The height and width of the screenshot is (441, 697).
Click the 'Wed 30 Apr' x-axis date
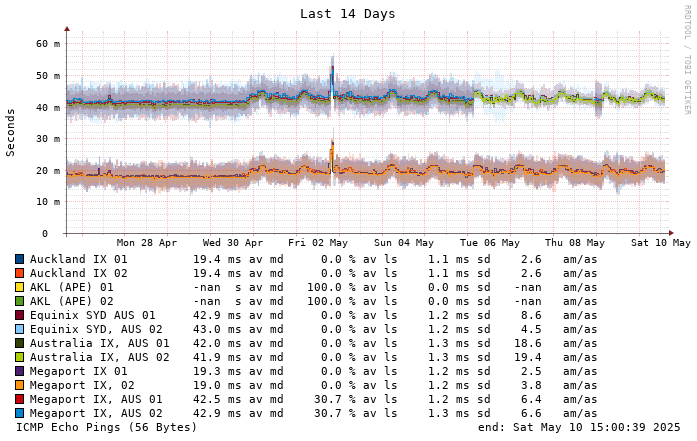pyautogui.click(x=232, y=243)
